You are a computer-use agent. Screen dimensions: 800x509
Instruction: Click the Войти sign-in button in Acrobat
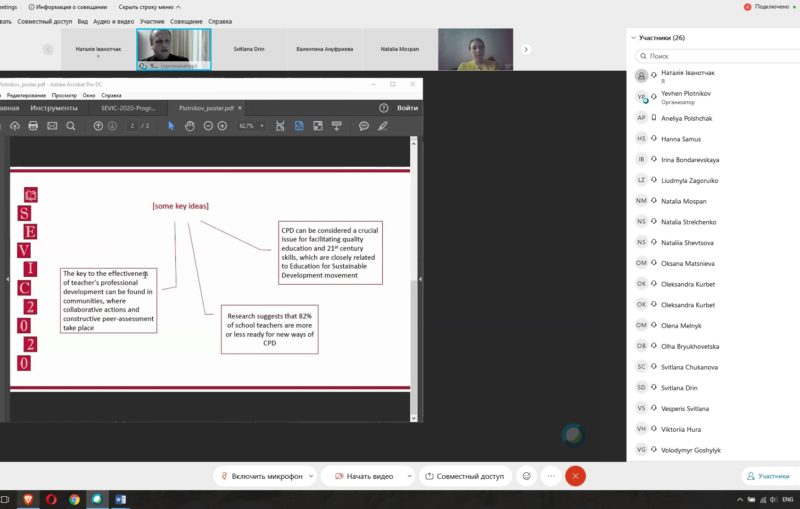point(407,107)
